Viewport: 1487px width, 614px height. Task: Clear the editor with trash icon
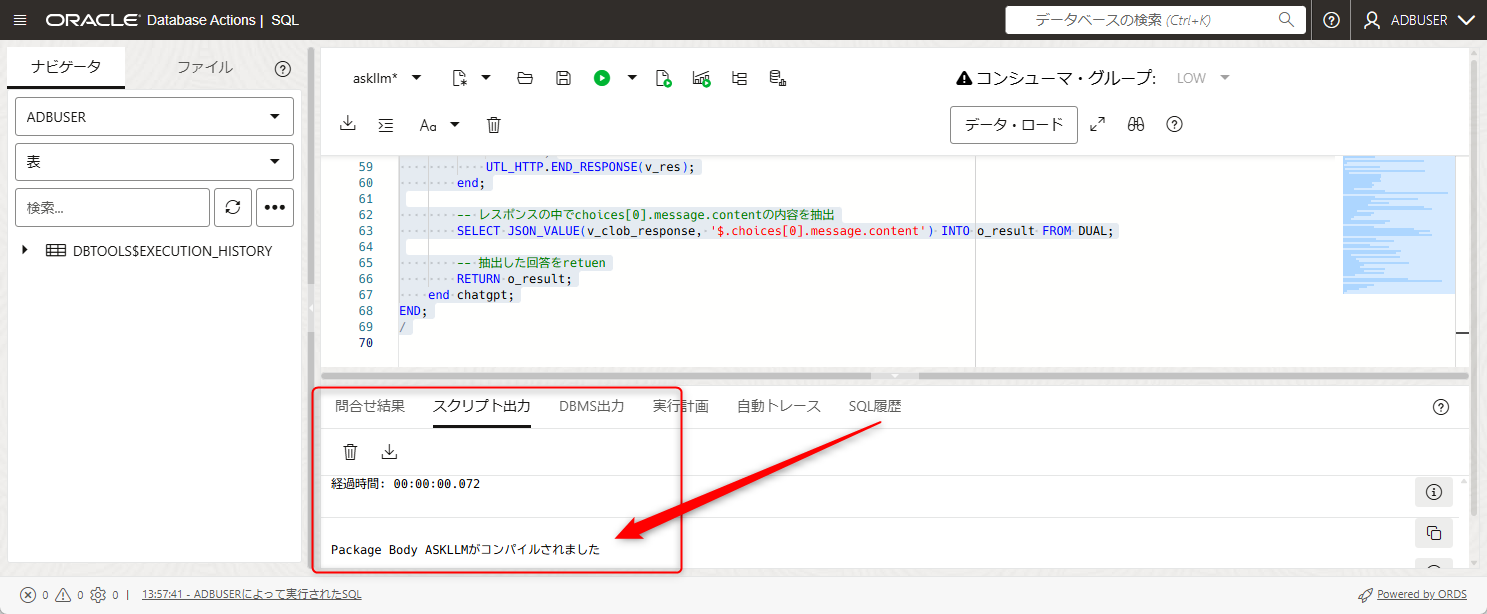pyautogui.click(x=494, y=125)
